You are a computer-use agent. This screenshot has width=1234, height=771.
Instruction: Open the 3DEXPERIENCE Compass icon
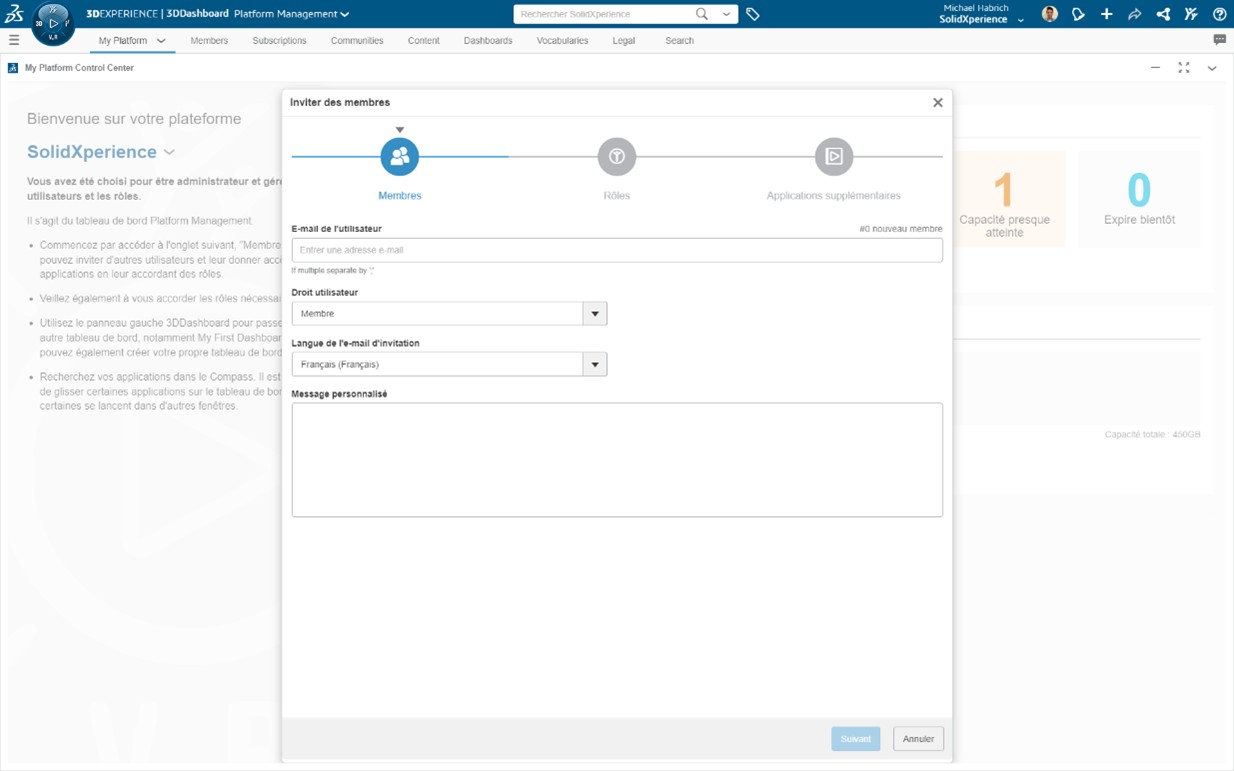[x=53, y=24]
